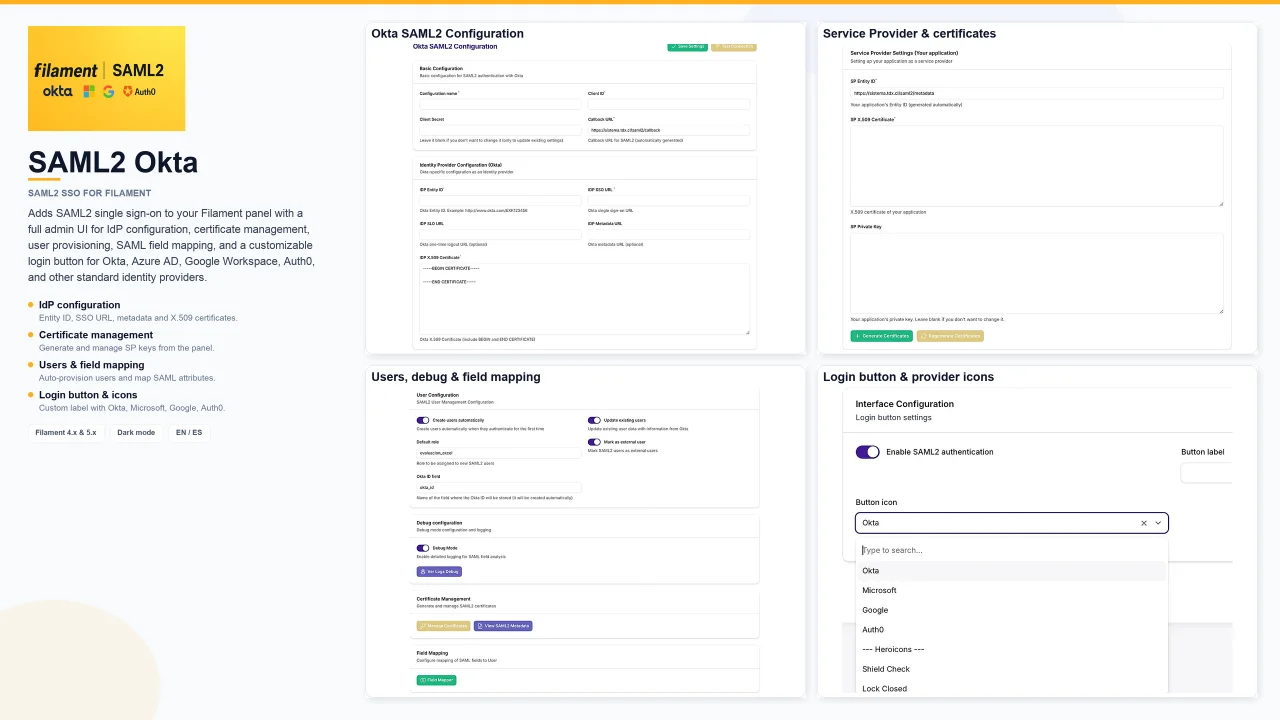Image resolution: width=1280 pixels, height=720 pixels.
Task: Click the SP Private Key textarea
Action: coord(1037,274)
